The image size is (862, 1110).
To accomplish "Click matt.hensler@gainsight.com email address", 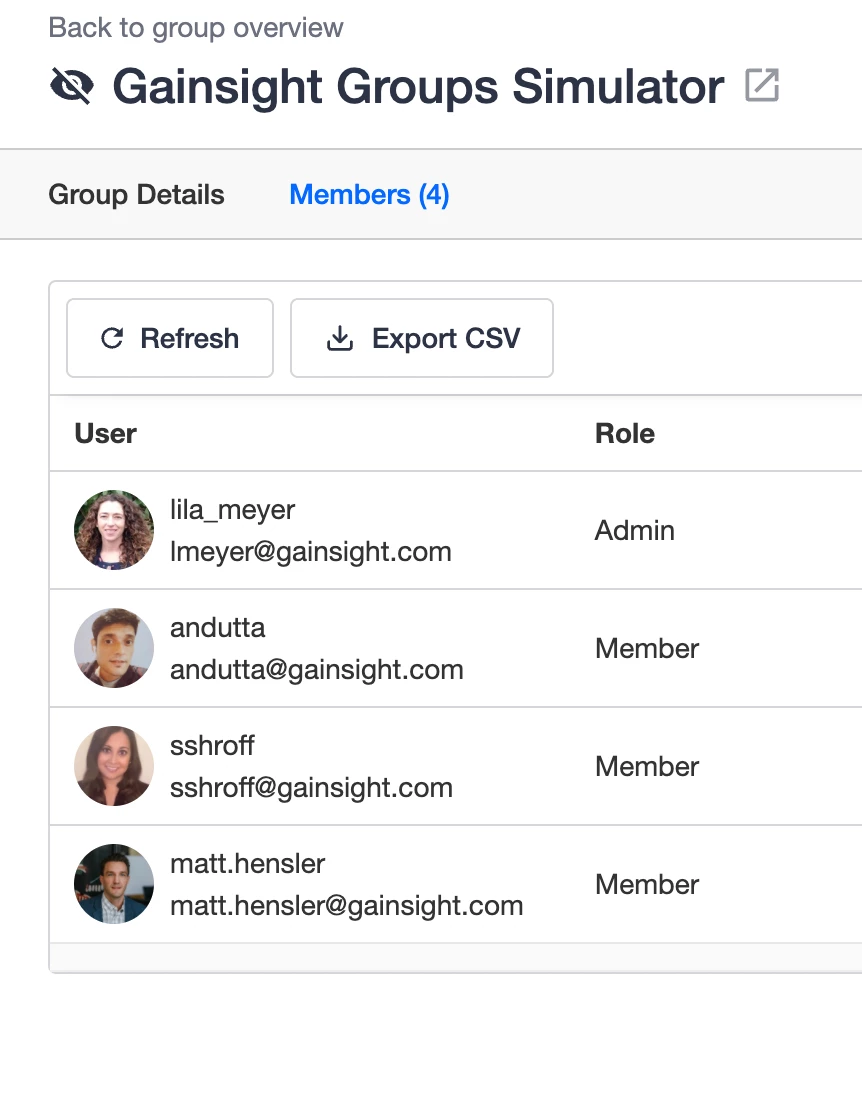I will (x=347, y=905).
